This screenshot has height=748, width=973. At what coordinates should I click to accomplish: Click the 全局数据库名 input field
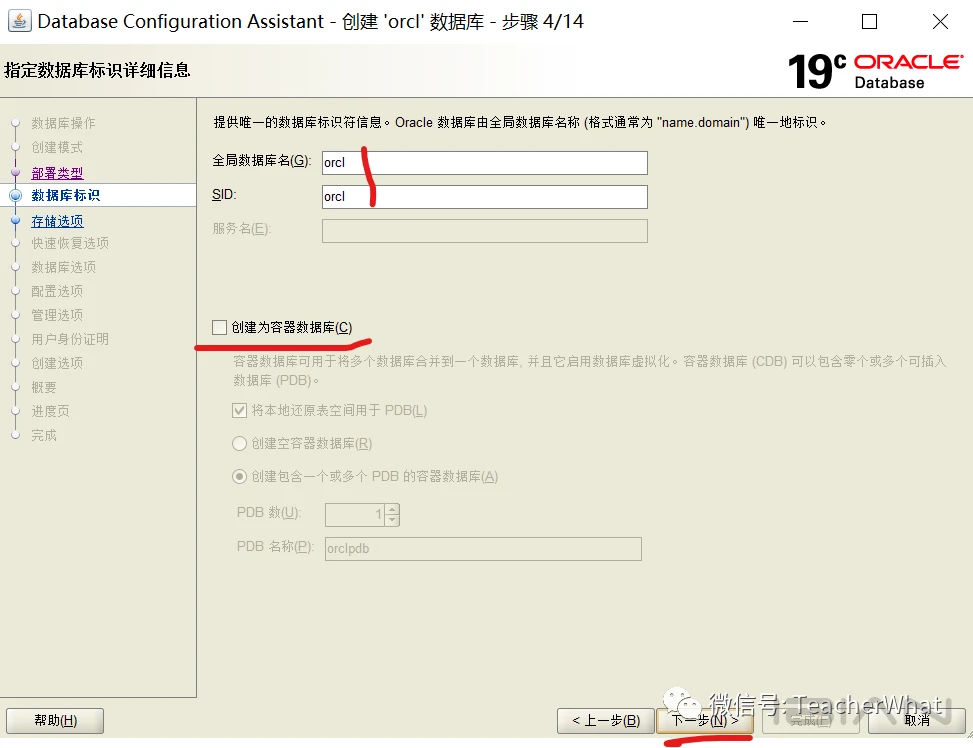485,163
